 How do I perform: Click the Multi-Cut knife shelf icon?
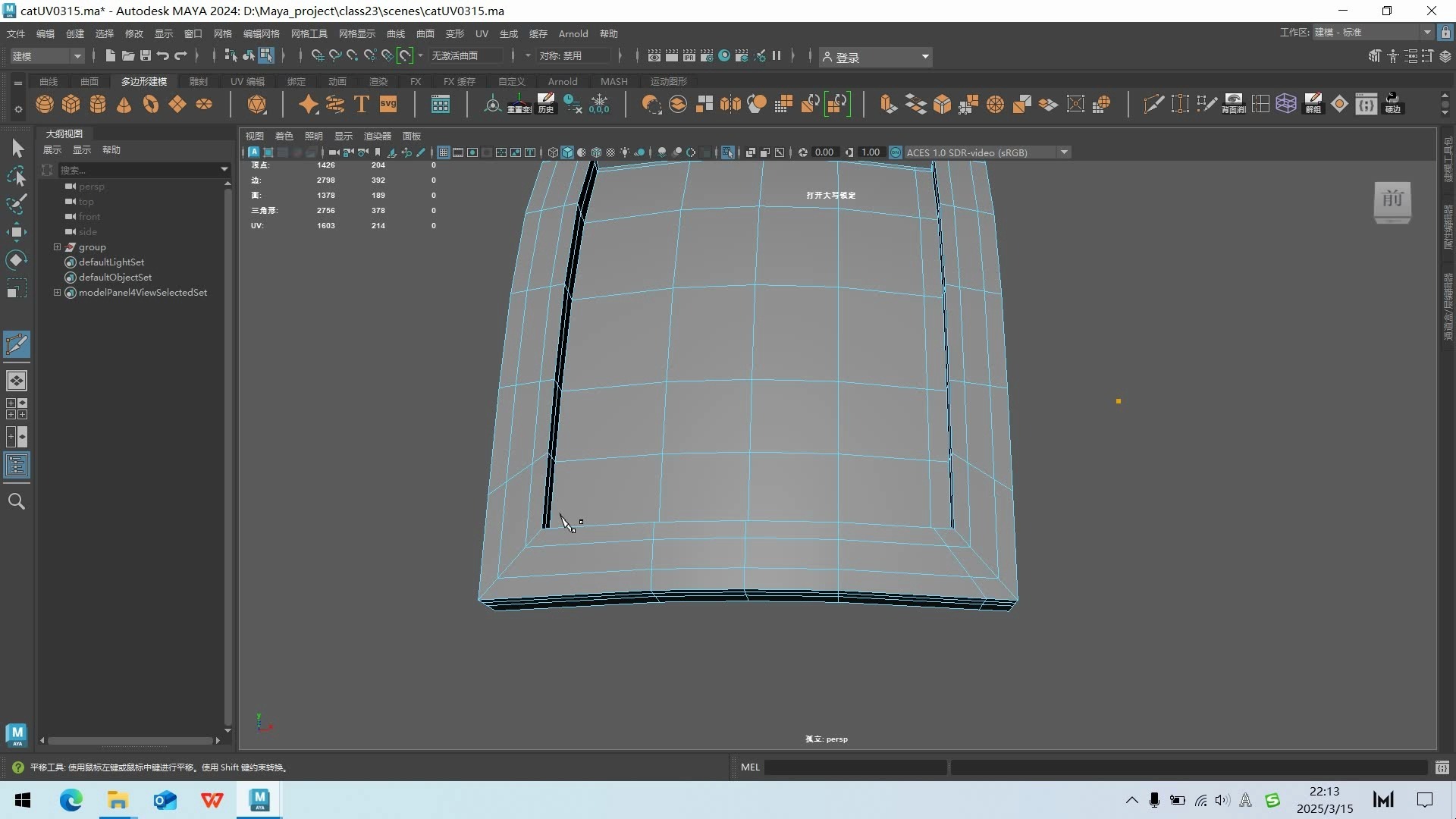[x=1153, y=104]
